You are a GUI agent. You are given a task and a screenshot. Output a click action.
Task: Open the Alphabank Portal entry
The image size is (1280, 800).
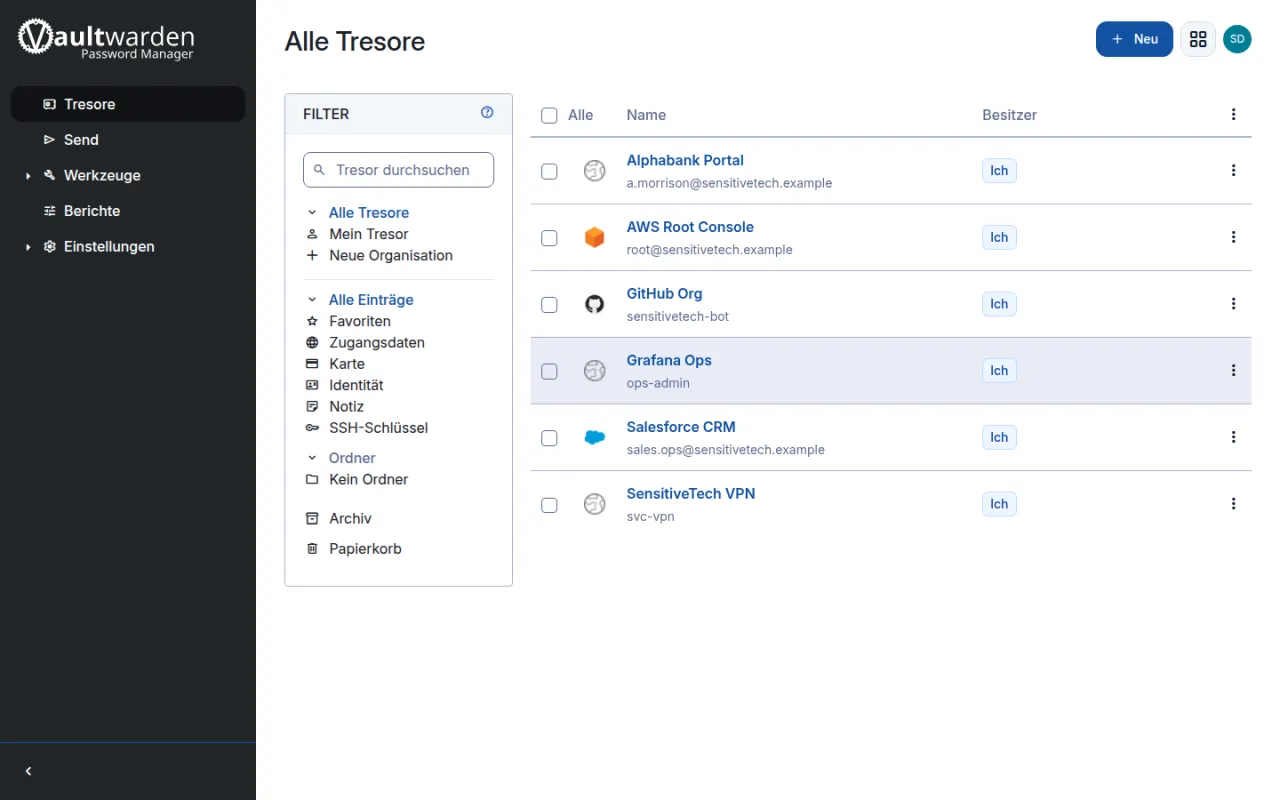click(685, 160)
